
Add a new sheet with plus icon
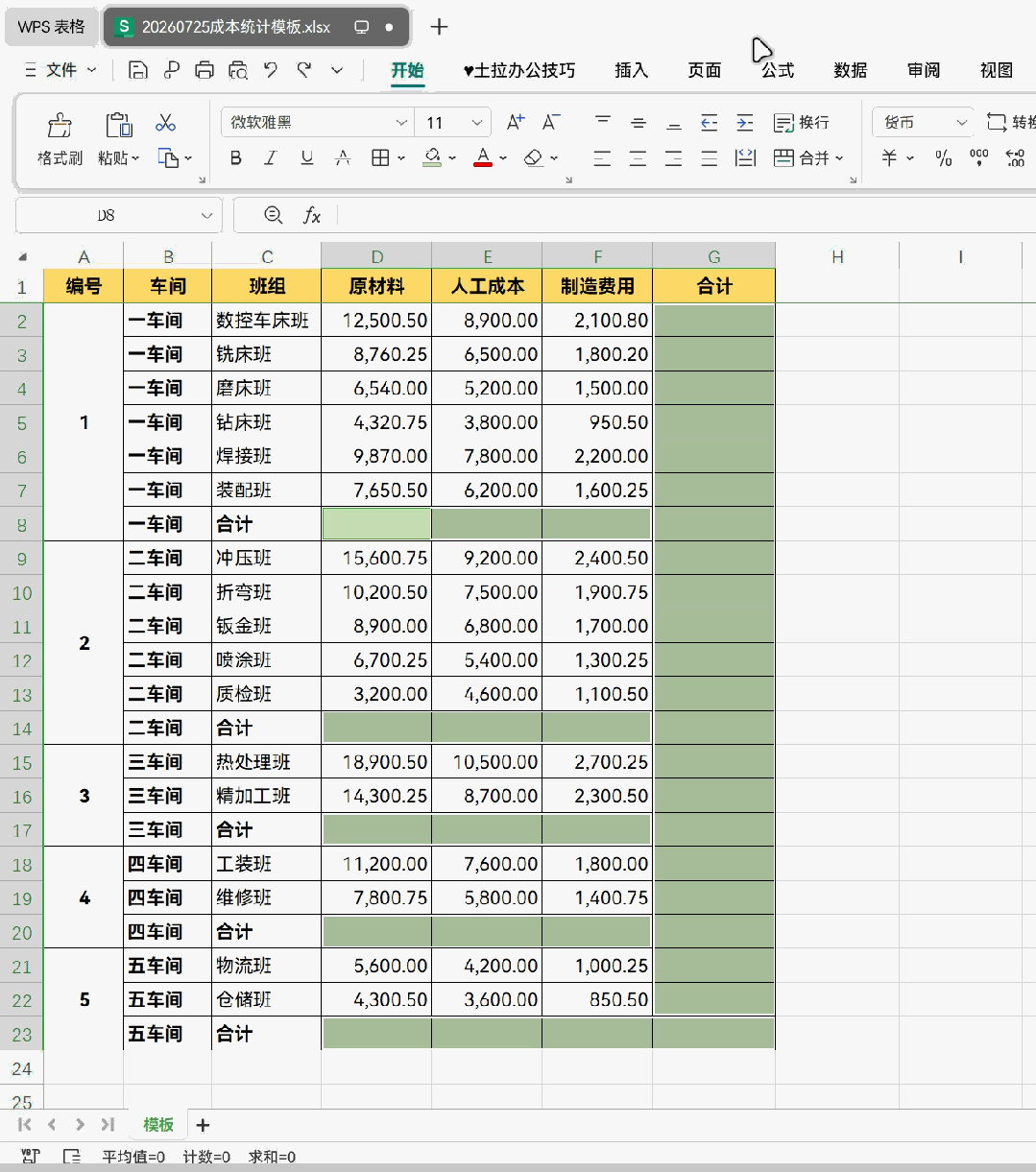click(x=203, y=1125)
